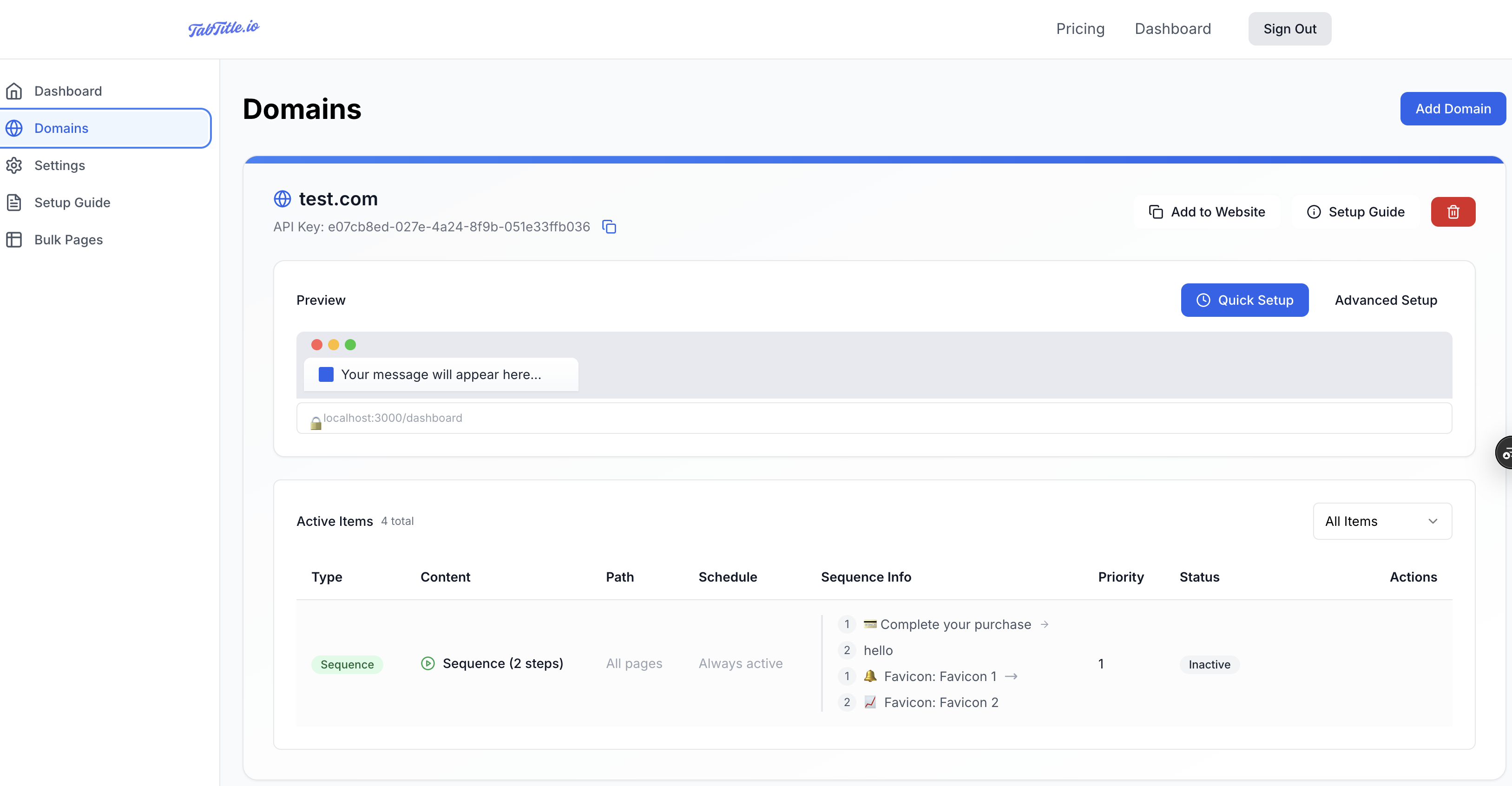Viewport: 1512px width, 786px height.
Task: Click the API Key value text
Action: pyautogui.click(x=459, y=227)
